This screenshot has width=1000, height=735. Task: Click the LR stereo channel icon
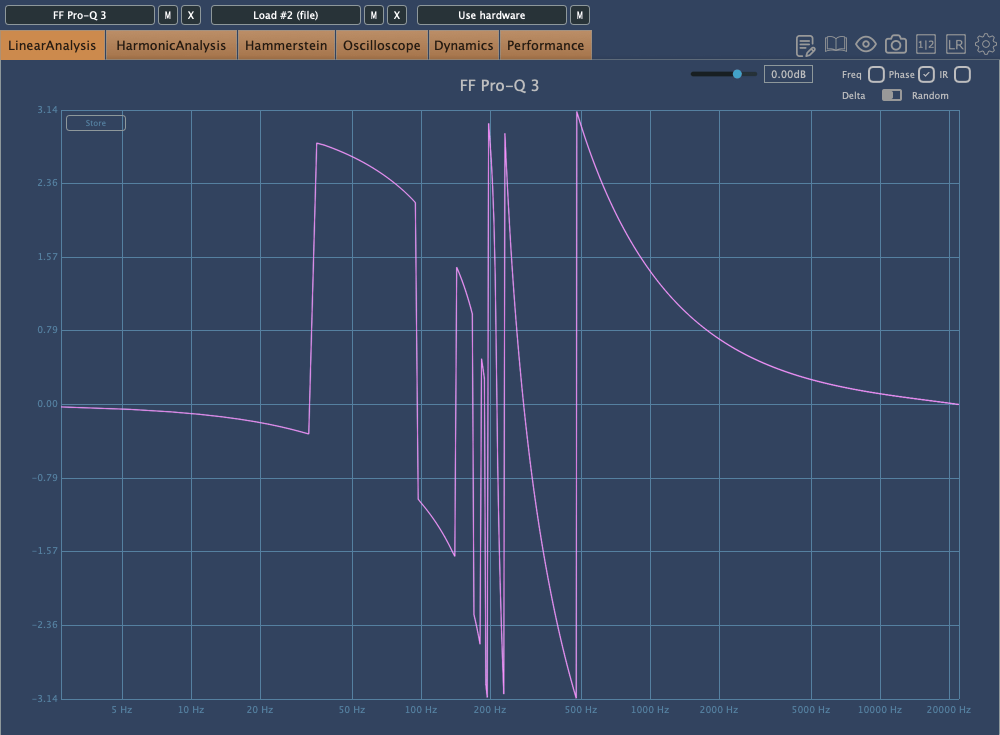coord(956,45)
